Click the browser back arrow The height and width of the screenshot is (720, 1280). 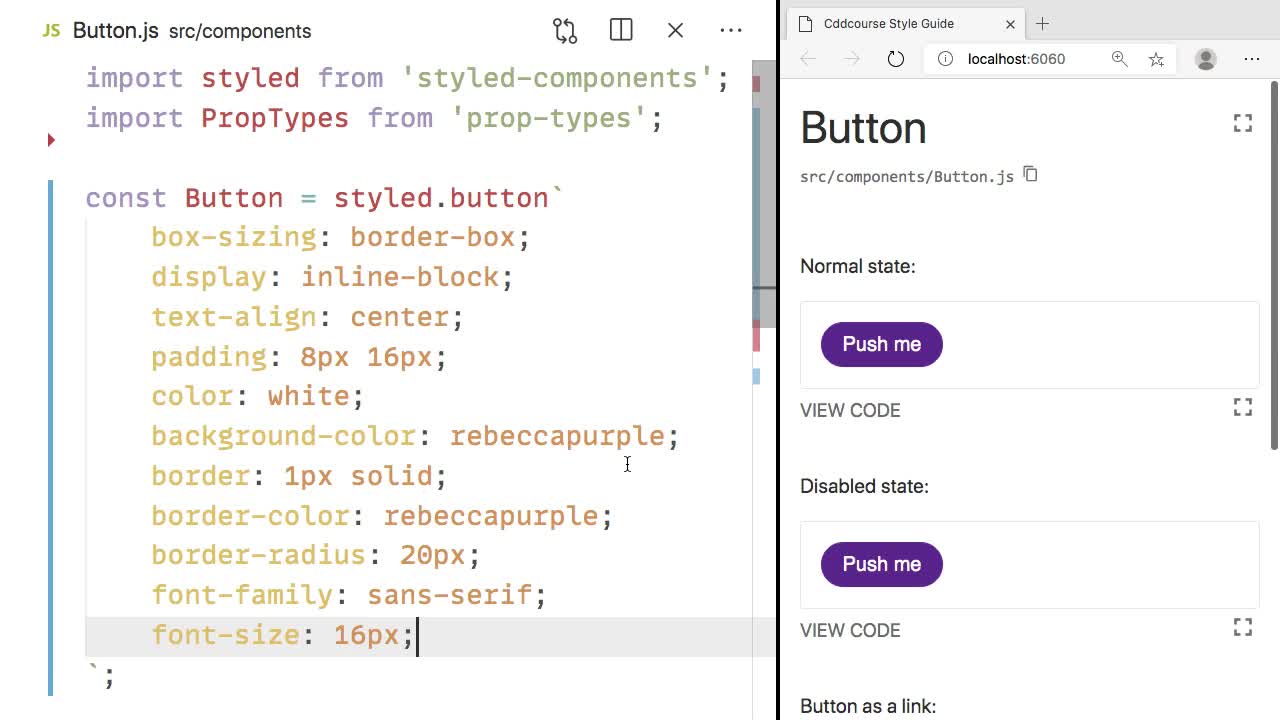[x=807, y=59]
